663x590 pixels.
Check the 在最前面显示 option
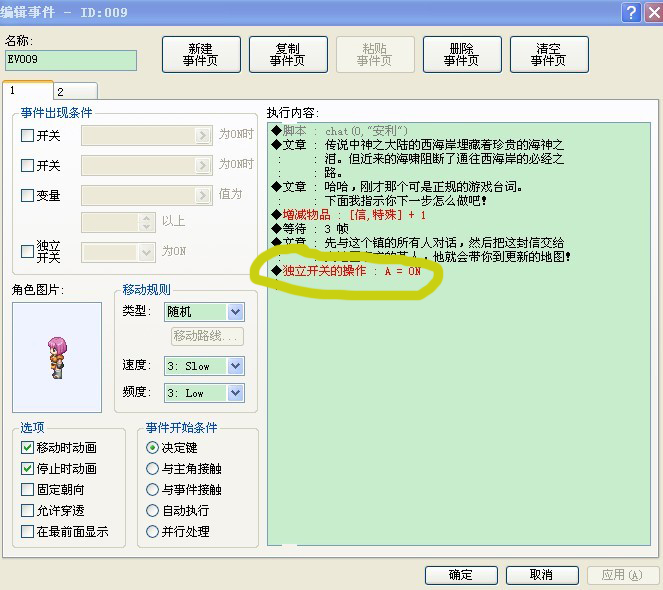27,532
